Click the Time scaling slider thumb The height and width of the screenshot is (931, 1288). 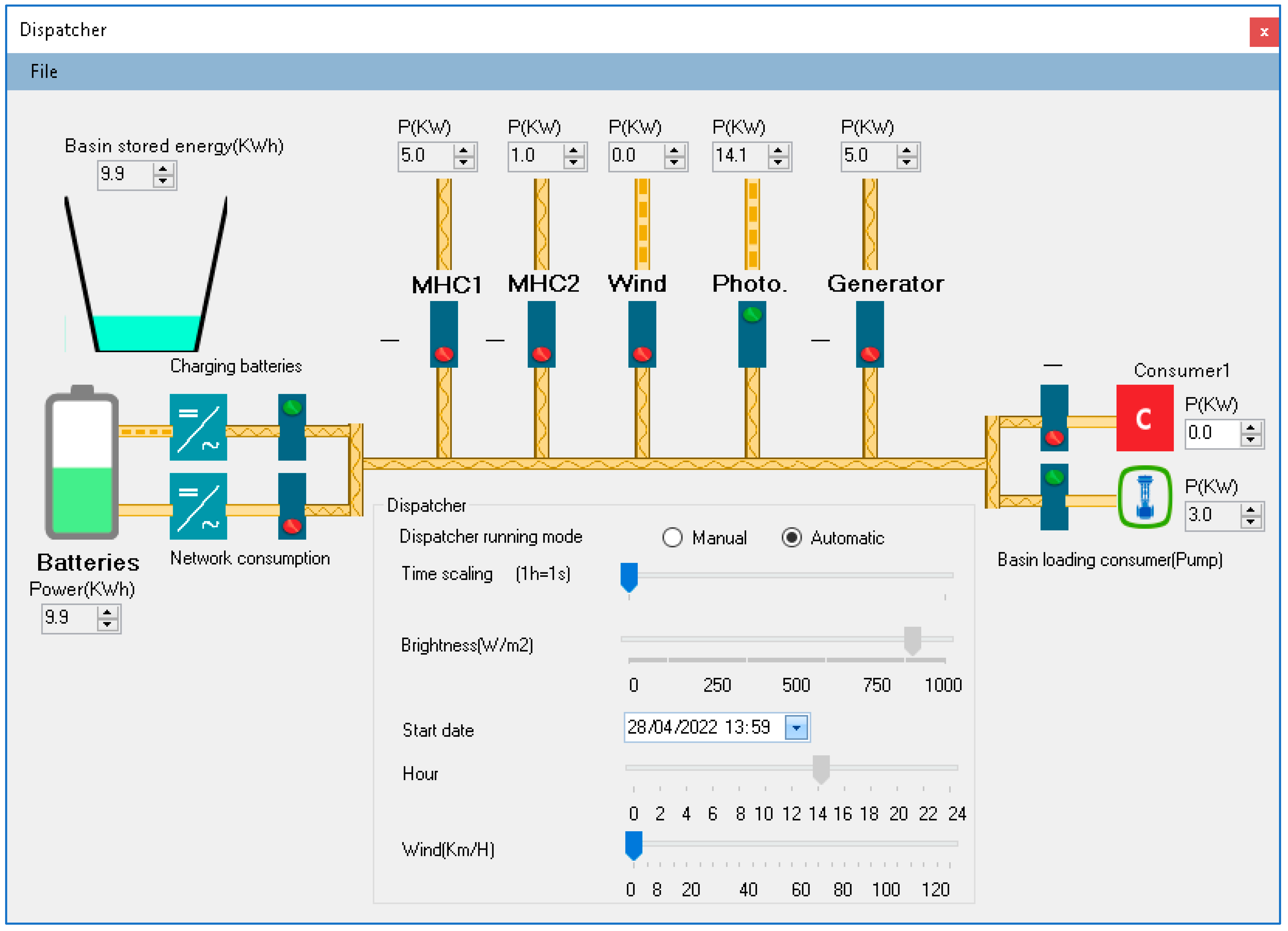[x=629, y=576]
